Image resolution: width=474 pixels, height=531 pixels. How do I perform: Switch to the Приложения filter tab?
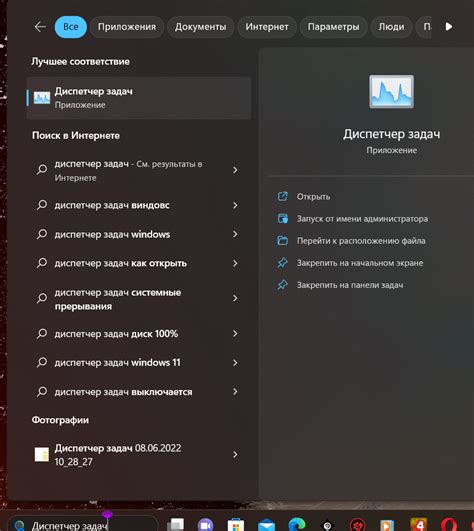pos(127,27)
